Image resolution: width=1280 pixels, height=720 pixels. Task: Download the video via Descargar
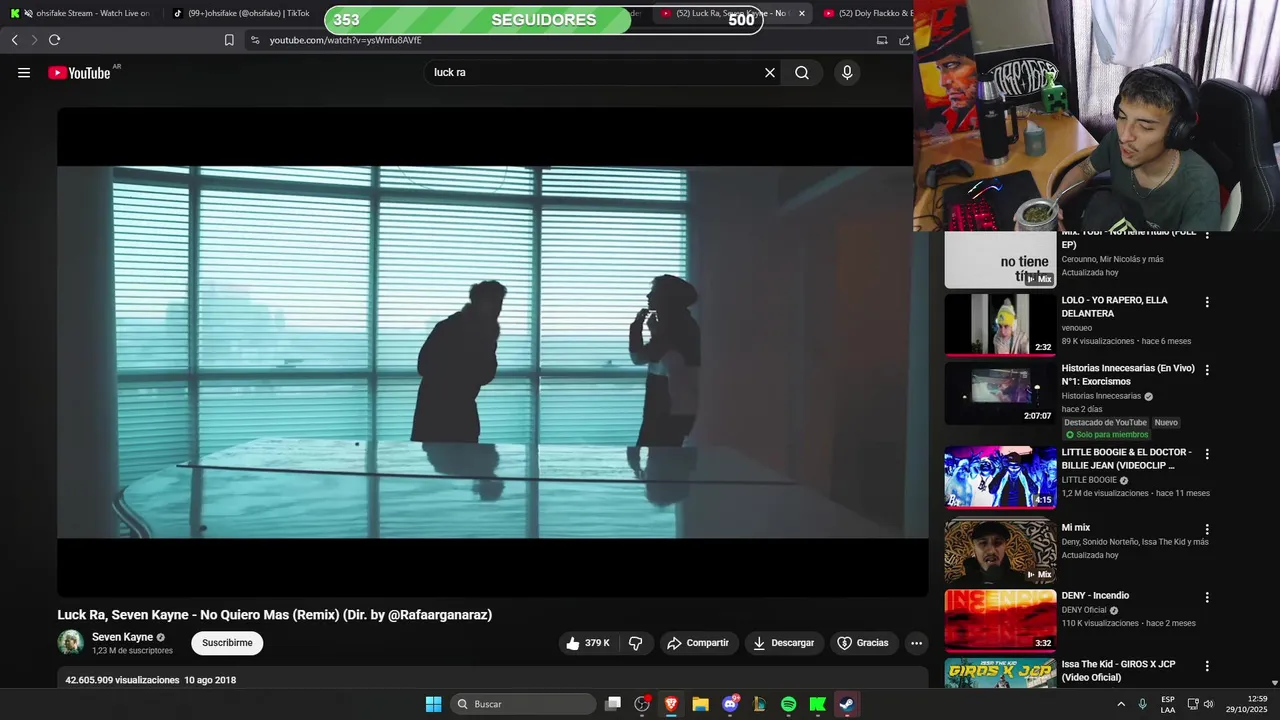click(x=784, y=643)
